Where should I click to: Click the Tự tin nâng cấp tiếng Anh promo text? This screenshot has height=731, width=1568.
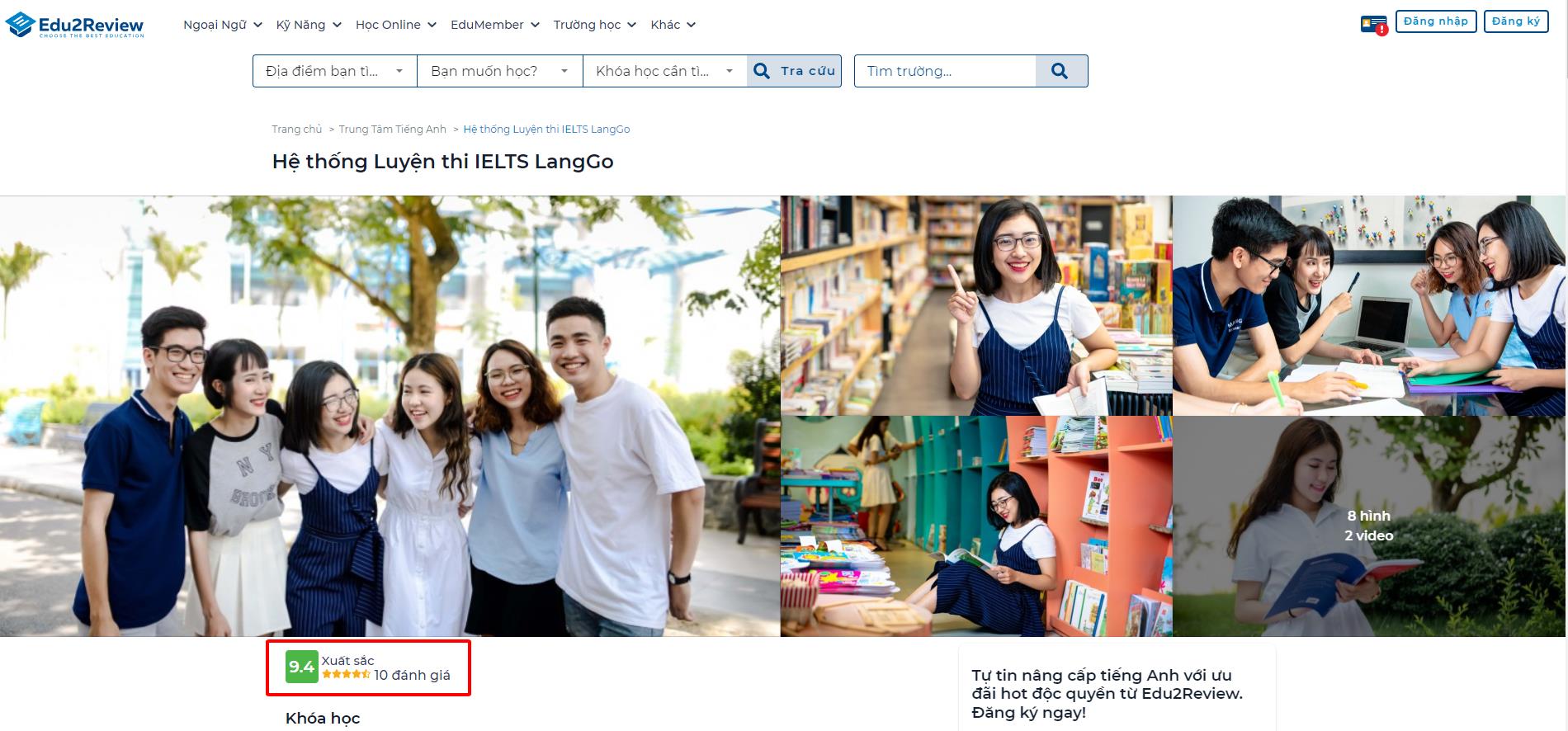point(1108,694)
